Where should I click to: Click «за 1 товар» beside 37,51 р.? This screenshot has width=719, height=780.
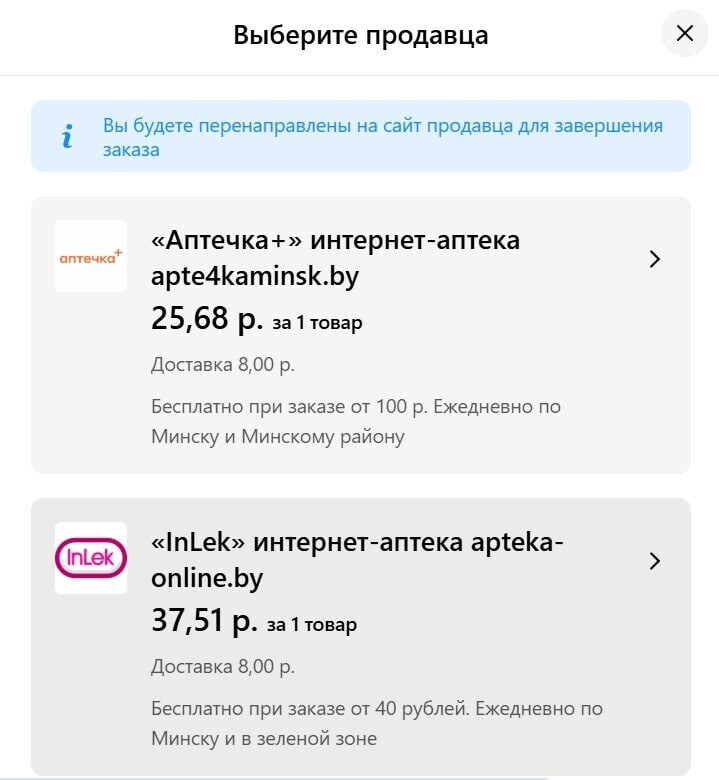click(x=311, y=625)
